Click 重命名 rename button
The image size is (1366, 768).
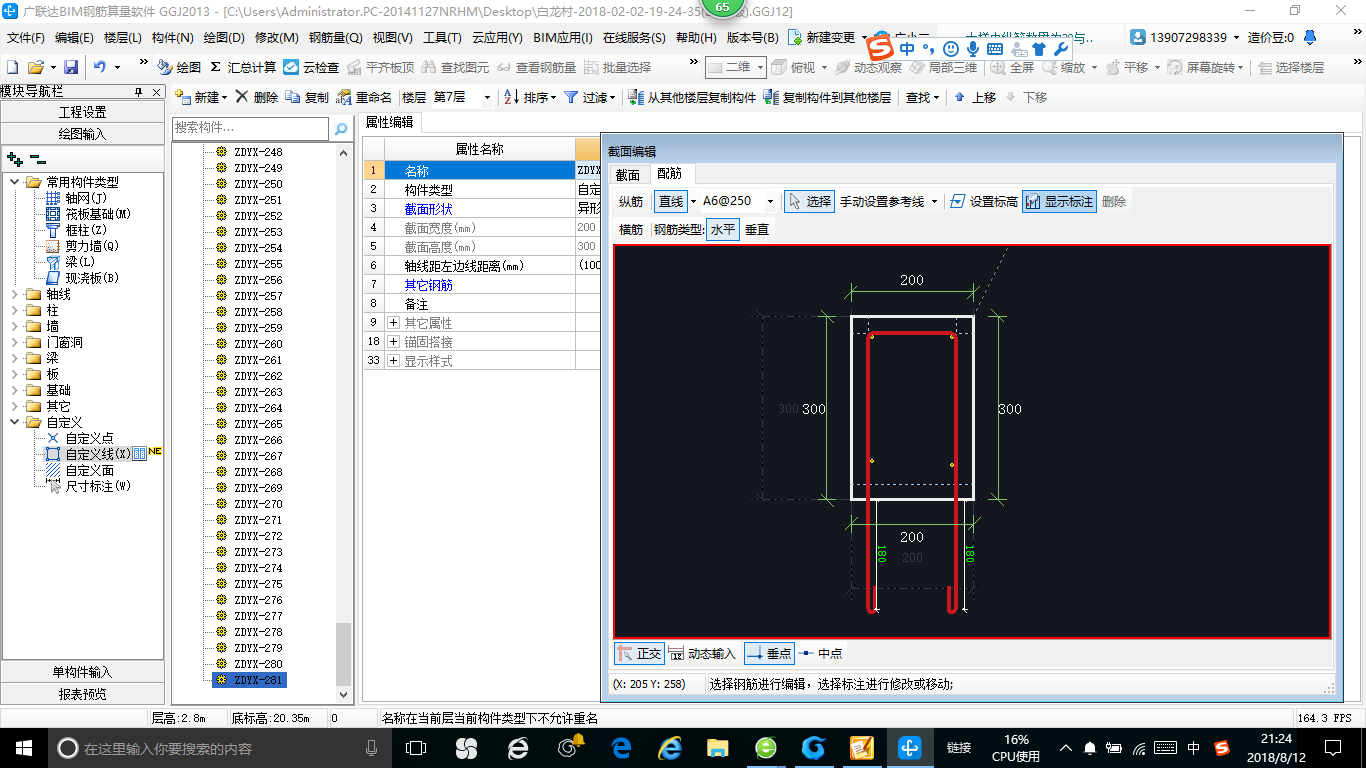coord(365,97)
